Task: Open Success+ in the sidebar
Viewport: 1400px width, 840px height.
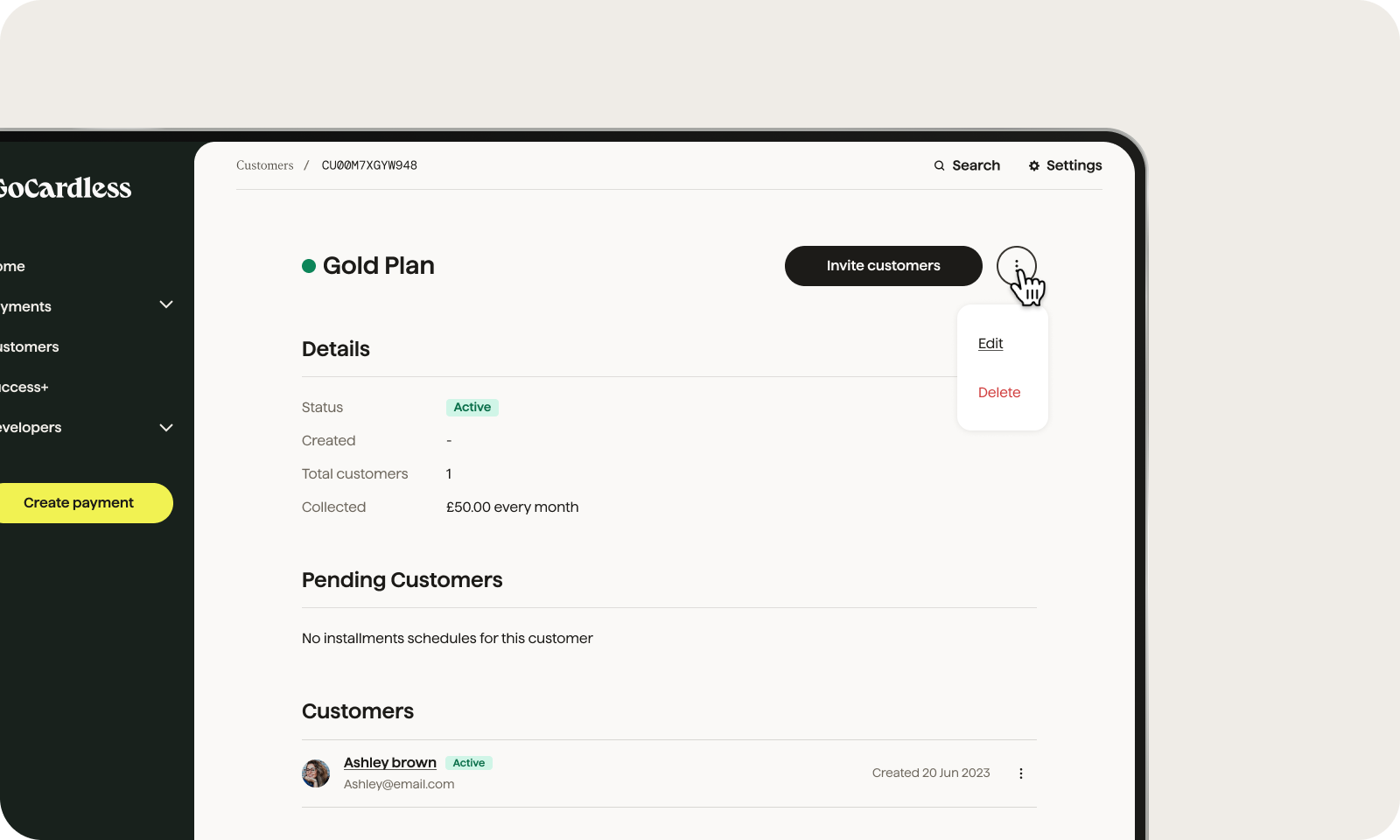Action: tap(24, 388)
